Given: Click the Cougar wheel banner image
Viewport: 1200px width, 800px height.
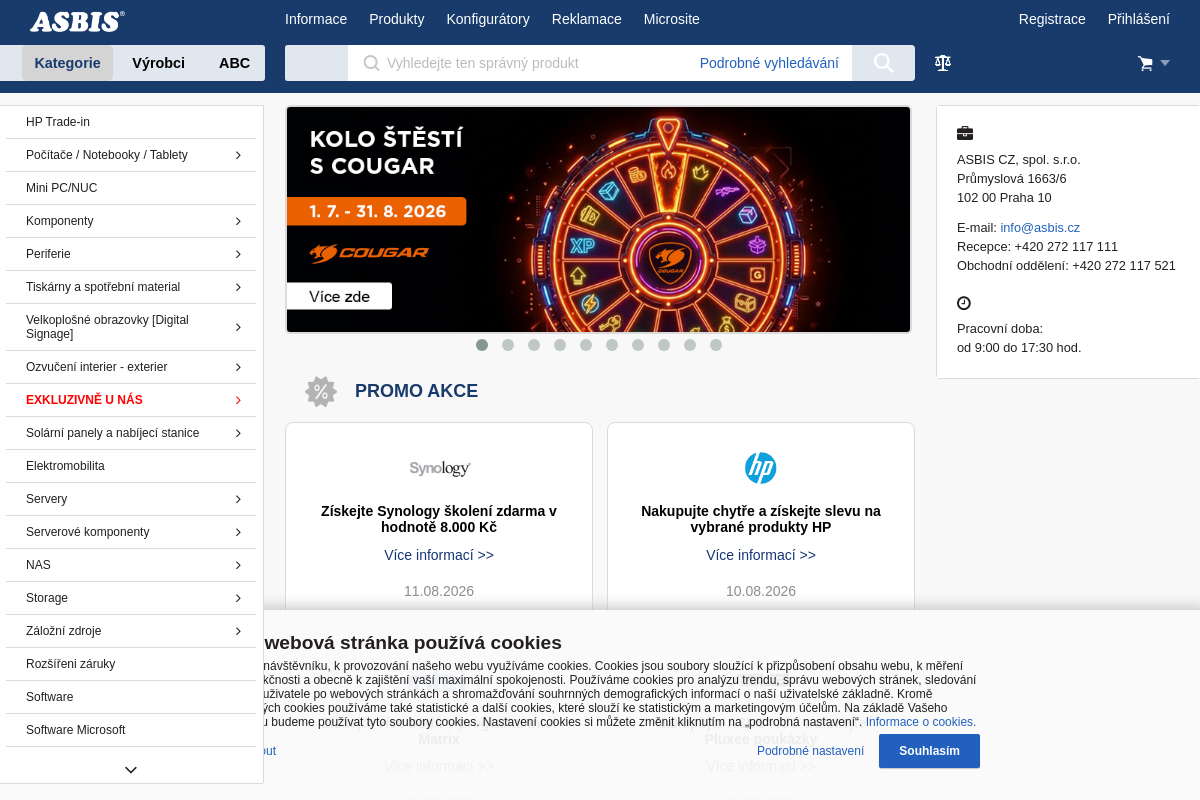Looking at the screenshot, I should (598, 219).
